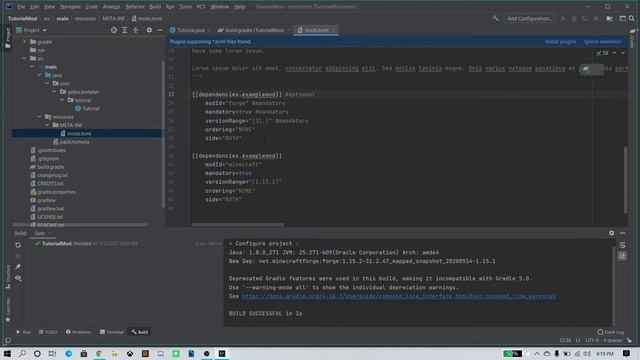
Task: Click the Select Opened File locate icon
Action: point(114,30)
